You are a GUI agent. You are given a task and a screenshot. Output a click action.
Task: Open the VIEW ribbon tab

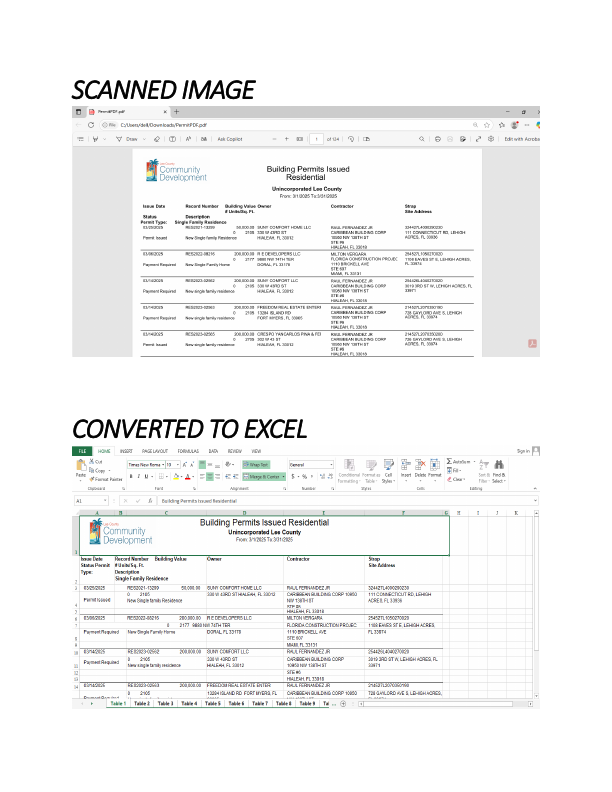click(x=256, y=451)
